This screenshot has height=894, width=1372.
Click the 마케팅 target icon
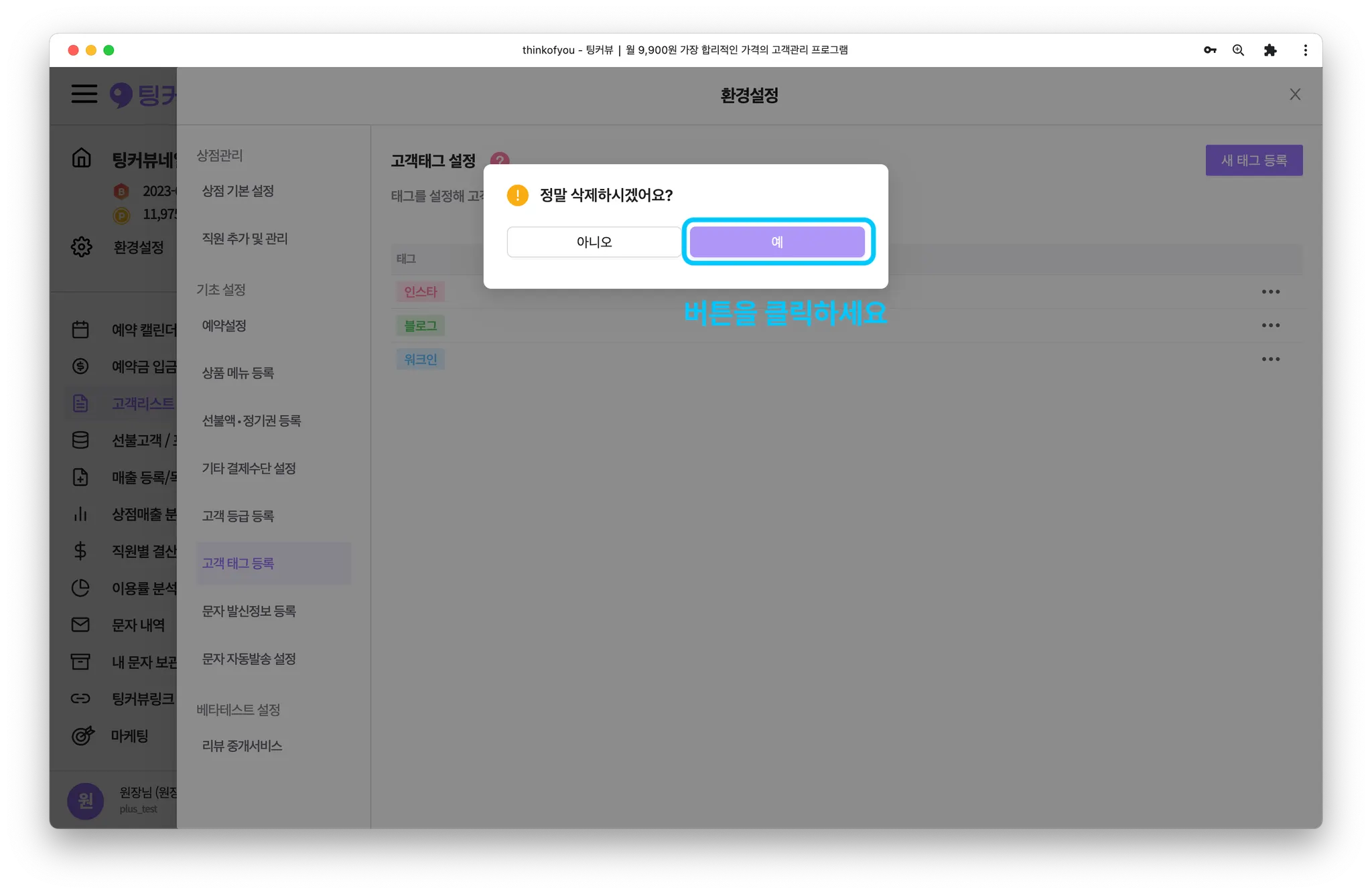(x=82, y=735)
